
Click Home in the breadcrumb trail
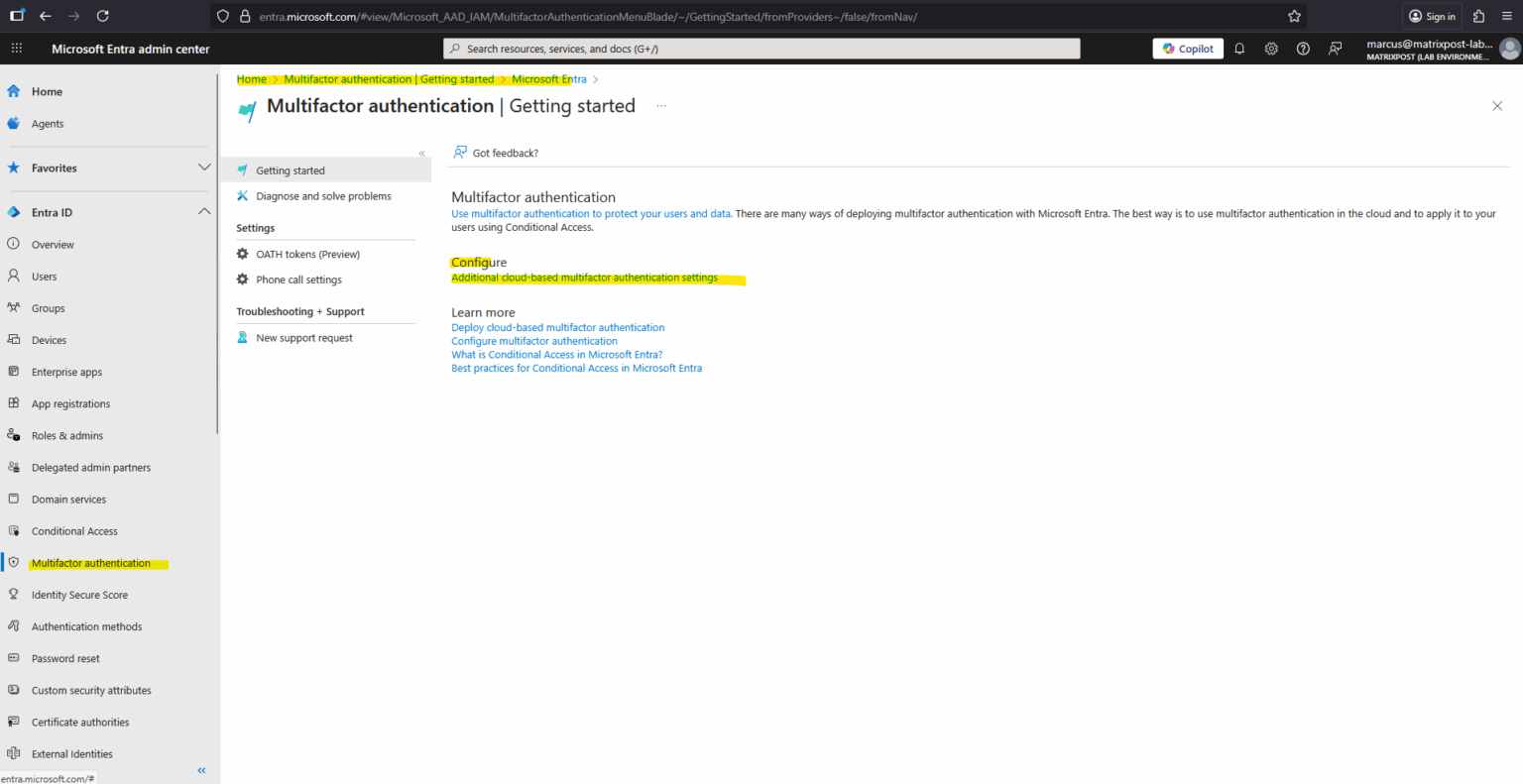[x=251, y=78]
